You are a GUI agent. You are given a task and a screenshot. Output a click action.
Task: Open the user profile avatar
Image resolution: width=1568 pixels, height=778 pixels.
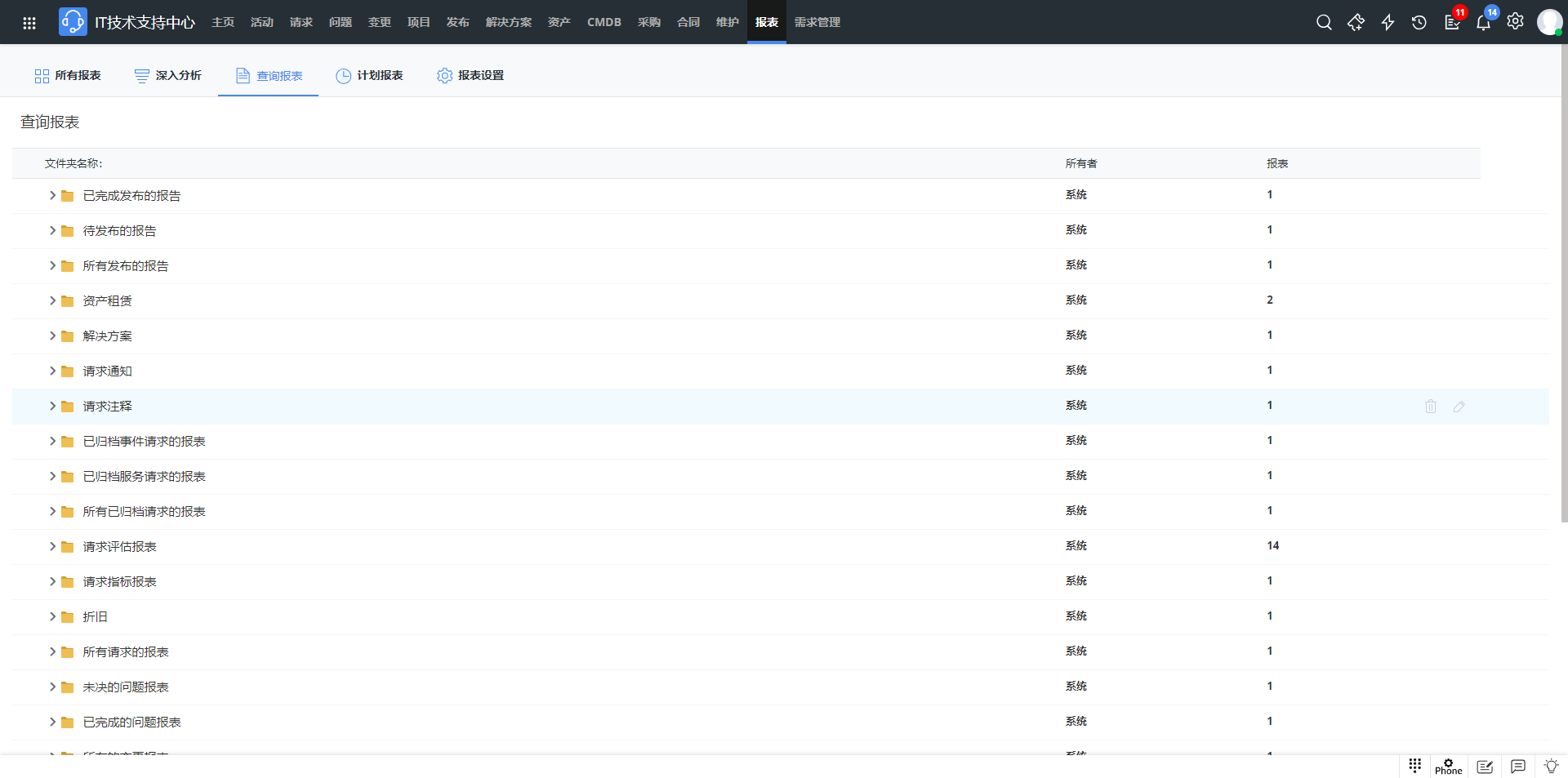tap(1549, 22)
